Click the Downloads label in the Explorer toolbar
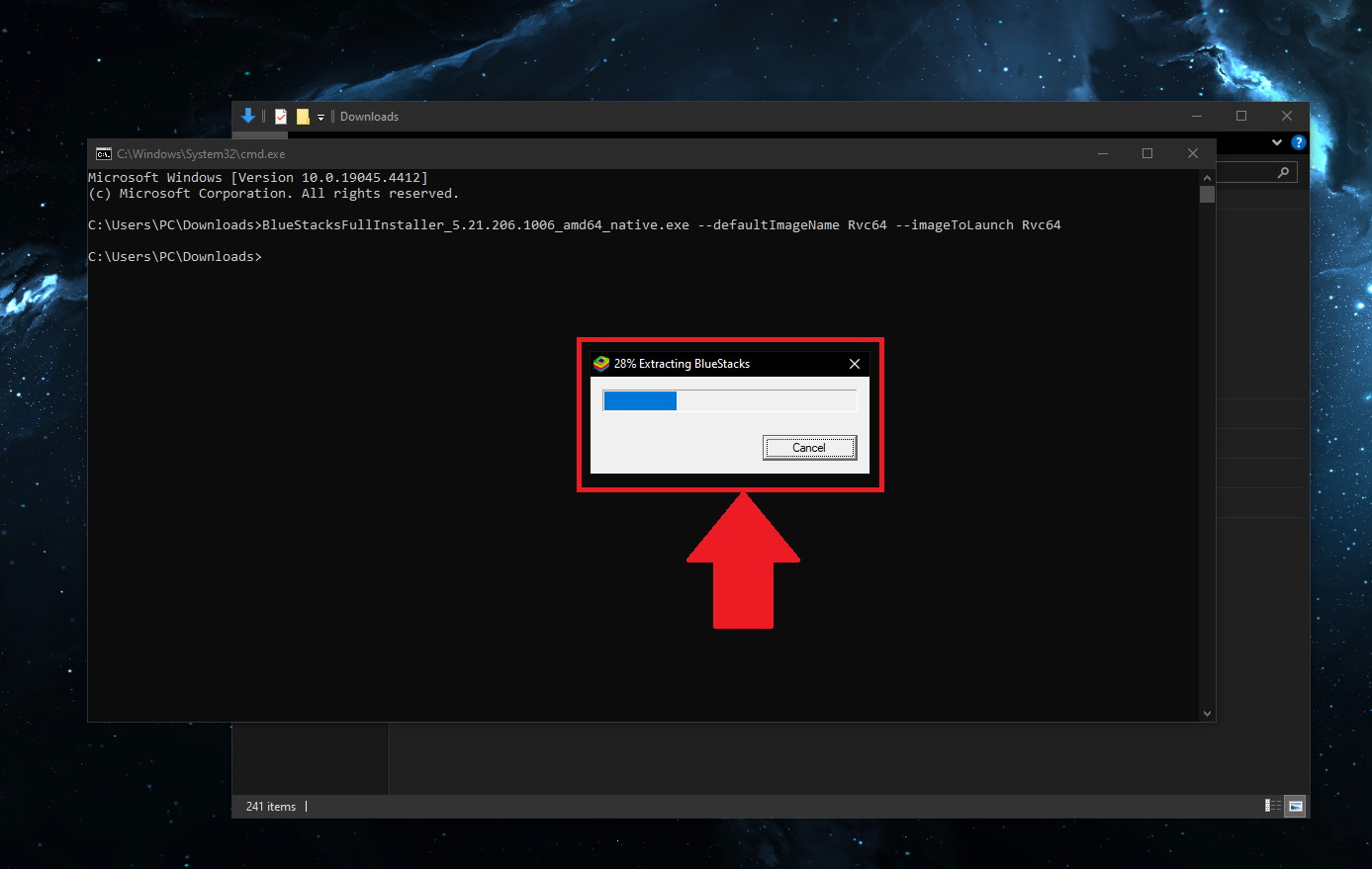This screenshot has width=1372, height=869. tap(369, 116)
